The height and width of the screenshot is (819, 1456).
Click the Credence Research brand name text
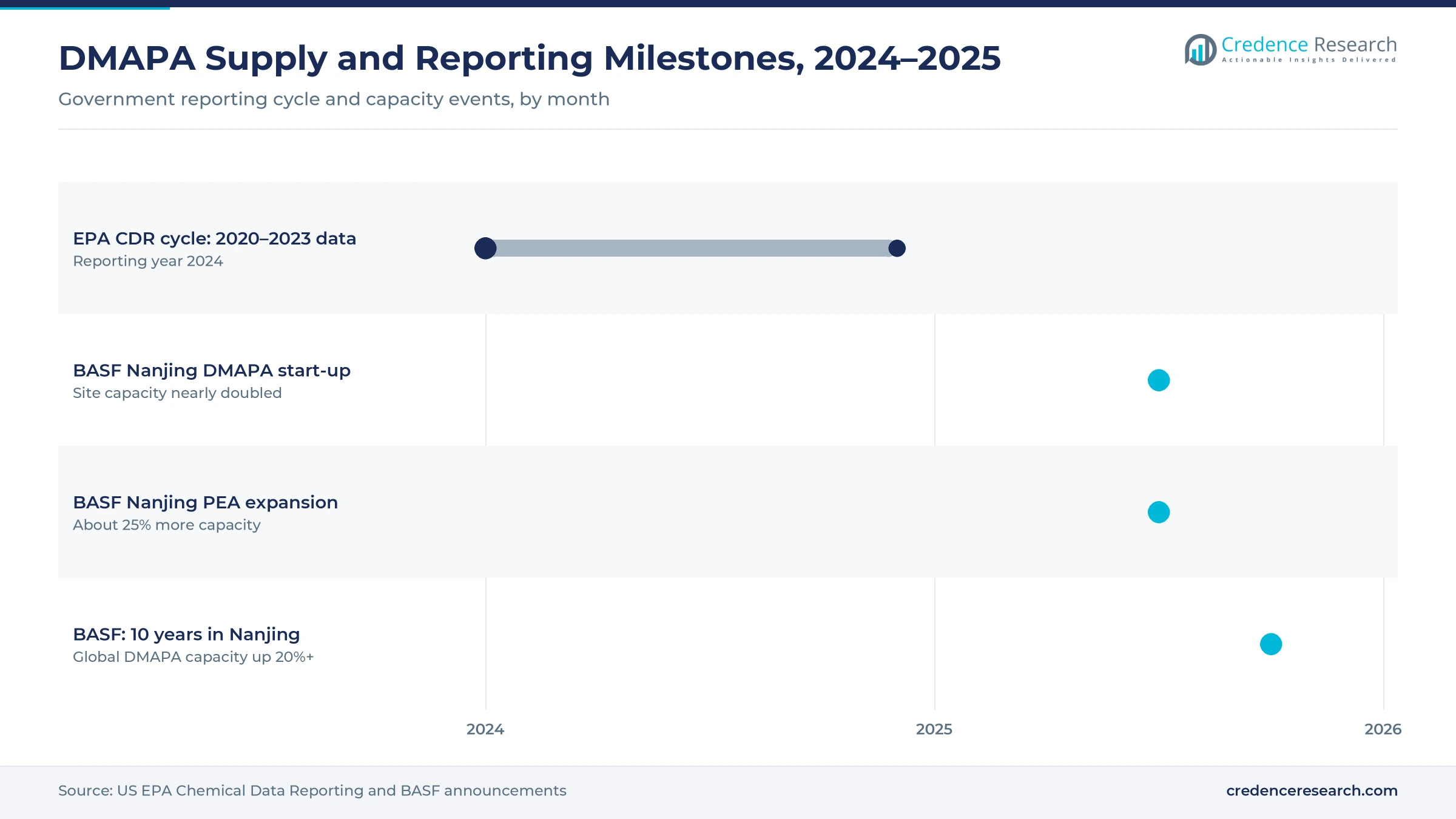(1309, 44)
